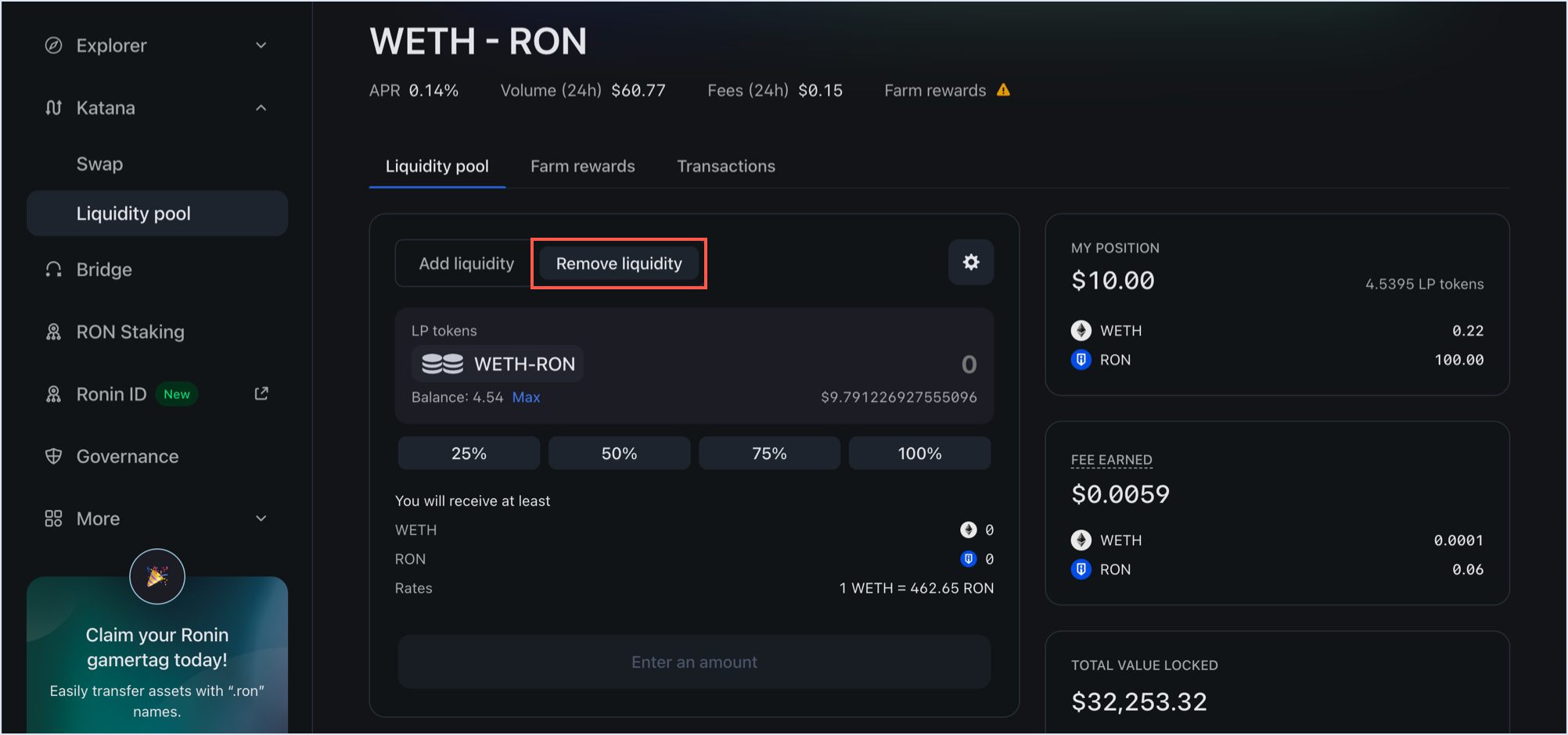The image size is (1568, 735).
Task: Click the Claim your Ronin gamertag banner
Action: tap(157, 655)
